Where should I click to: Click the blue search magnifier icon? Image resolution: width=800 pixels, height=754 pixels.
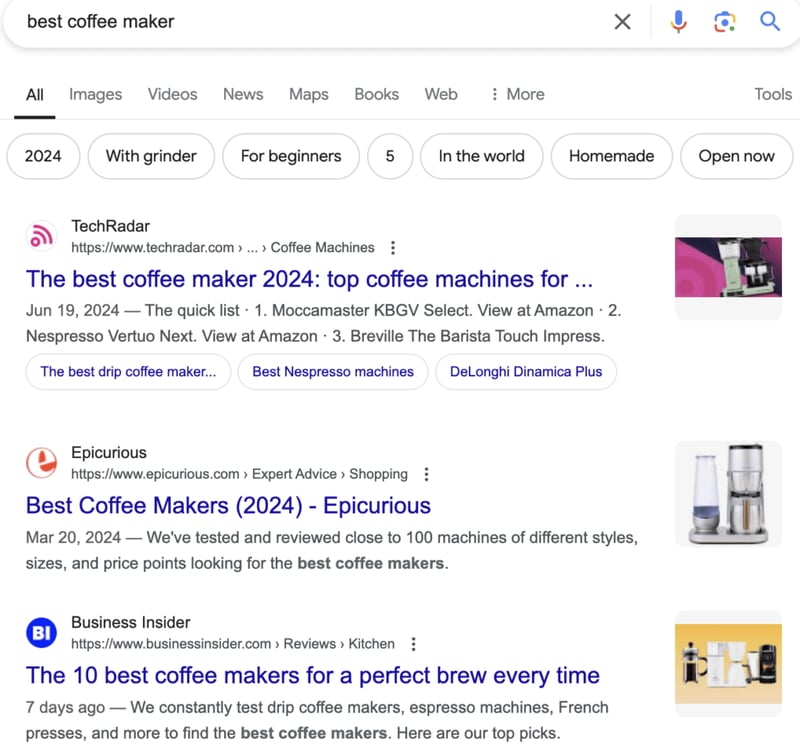(x=770, y=21)
